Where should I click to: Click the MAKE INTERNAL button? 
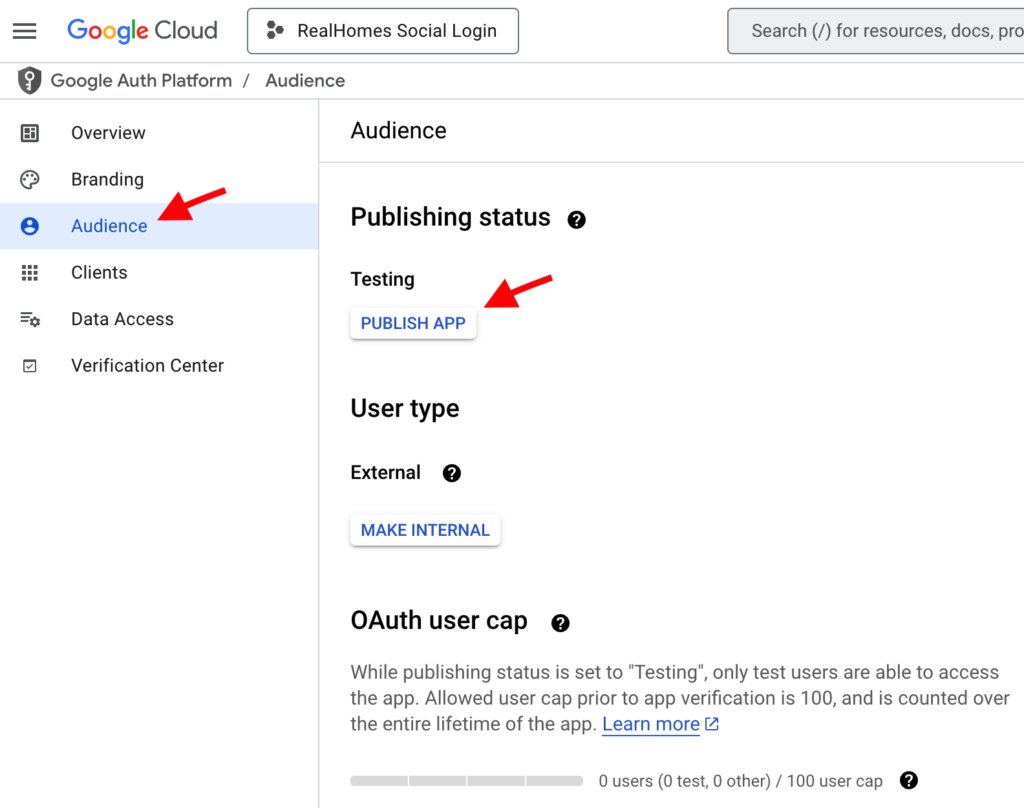click(x=425, y=530)
